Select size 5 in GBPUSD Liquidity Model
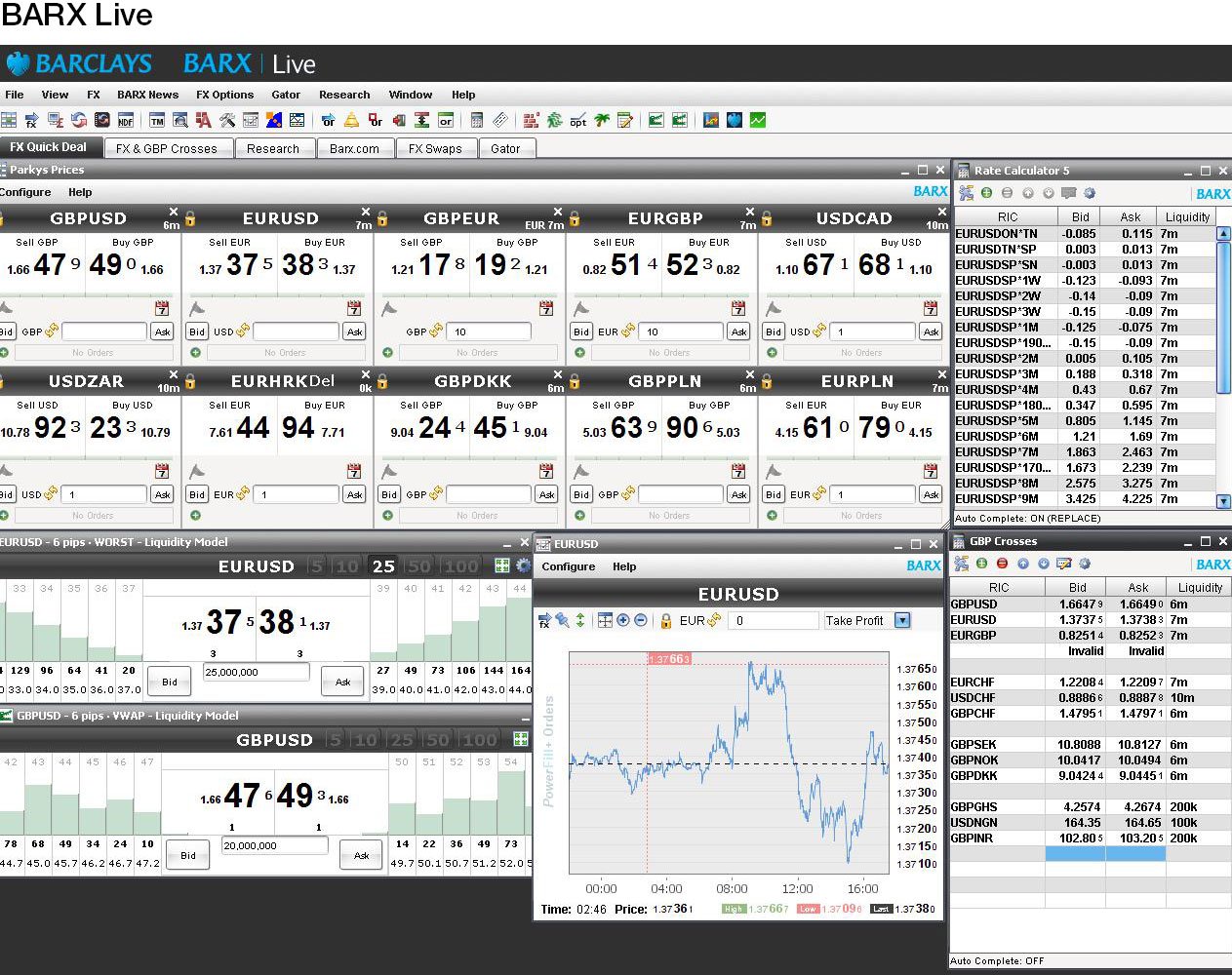 pos(336,740)
